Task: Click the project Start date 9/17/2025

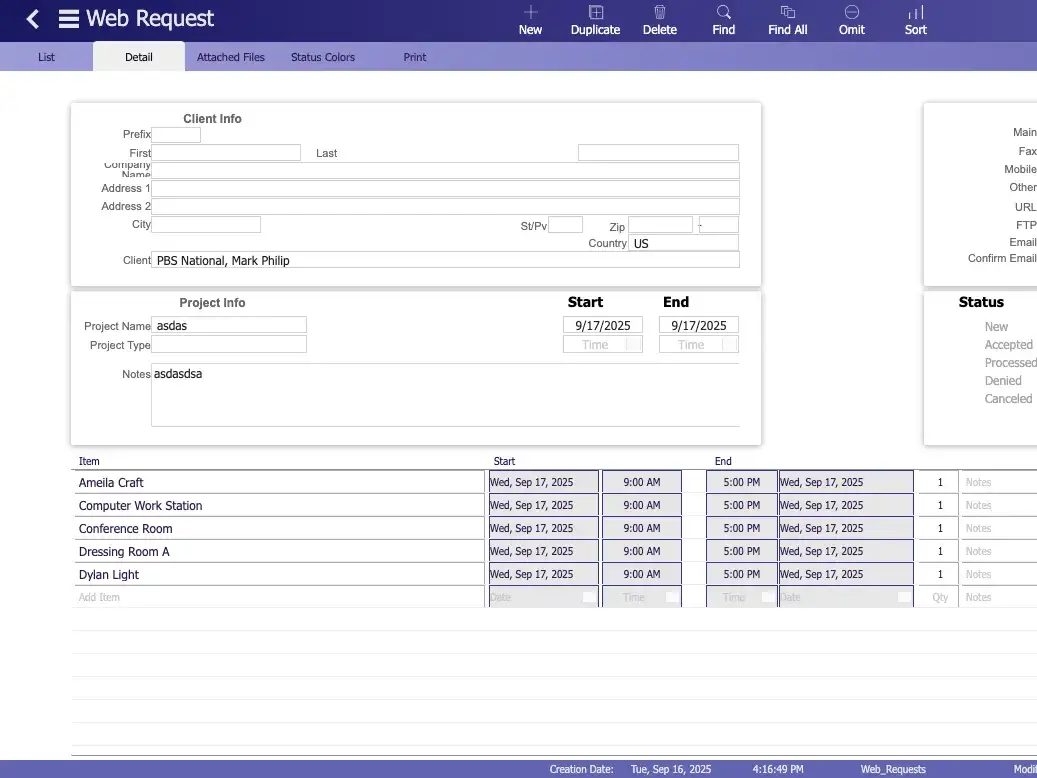Action: (x=602, y=325)
